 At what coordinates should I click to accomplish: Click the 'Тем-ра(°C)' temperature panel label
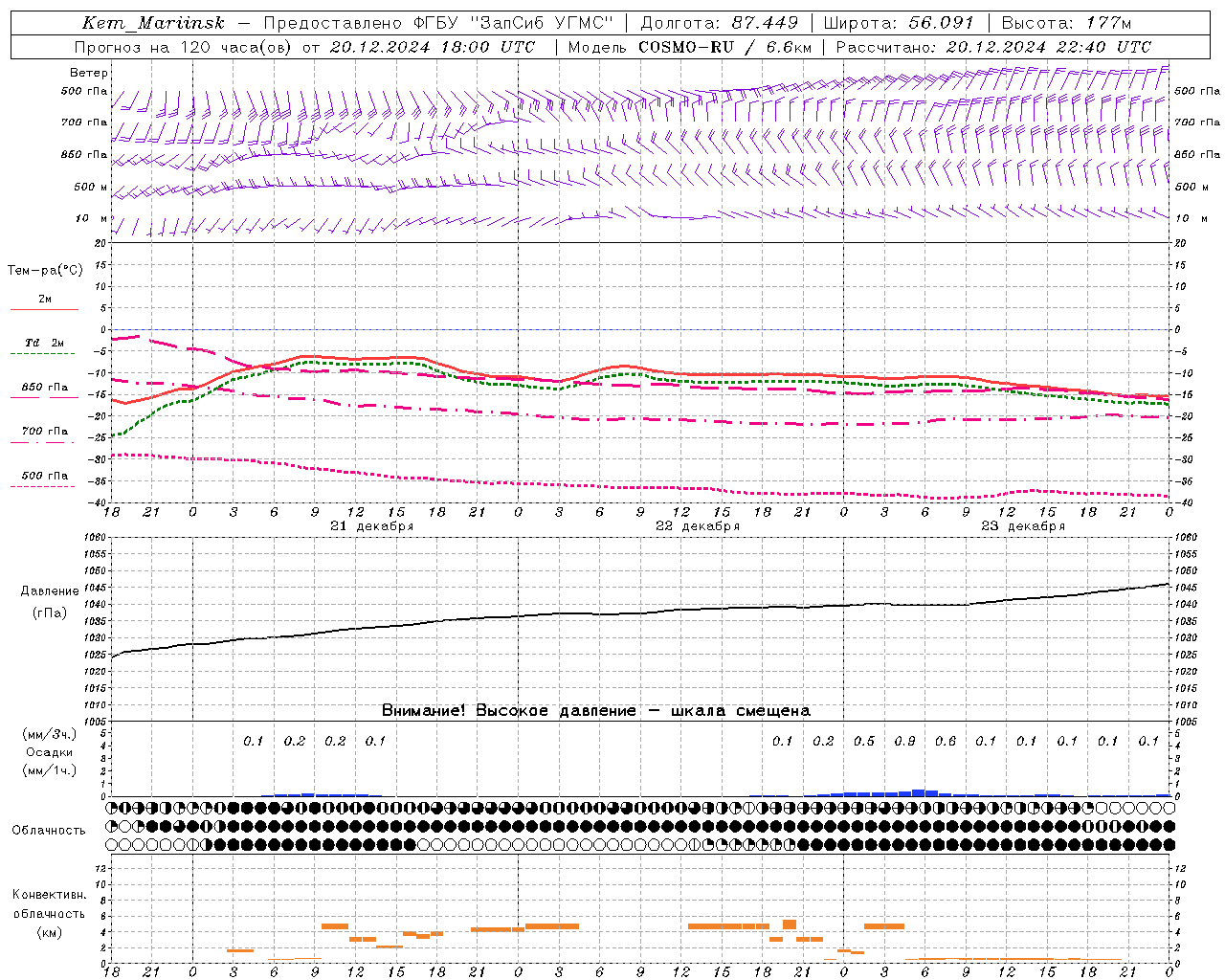pyautogui.click(x=45, y=271)
